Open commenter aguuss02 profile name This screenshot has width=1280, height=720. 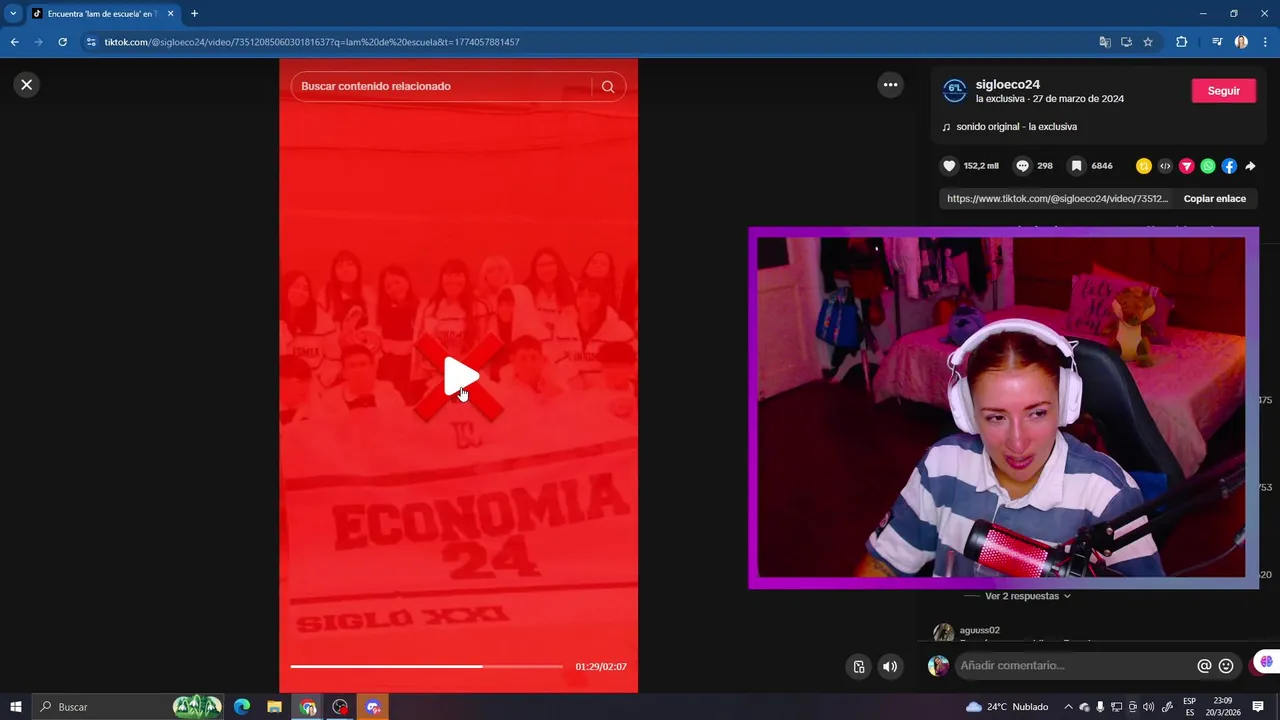979,630
